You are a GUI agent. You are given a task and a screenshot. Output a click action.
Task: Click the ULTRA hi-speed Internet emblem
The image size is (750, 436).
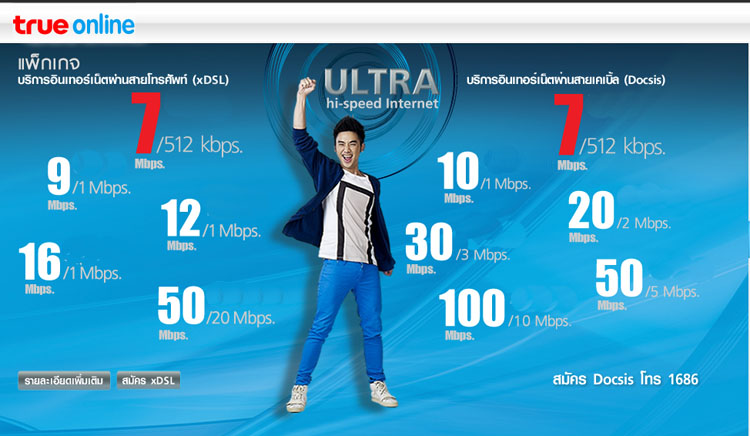(381, 89)
